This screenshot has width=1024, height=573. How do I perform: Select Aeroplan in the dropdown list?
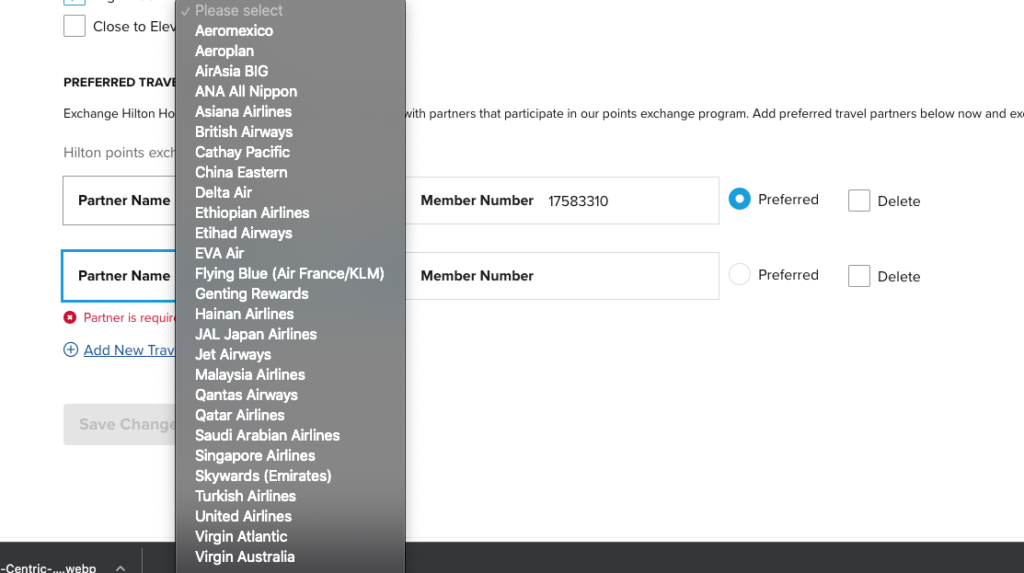tap(291, 51)
